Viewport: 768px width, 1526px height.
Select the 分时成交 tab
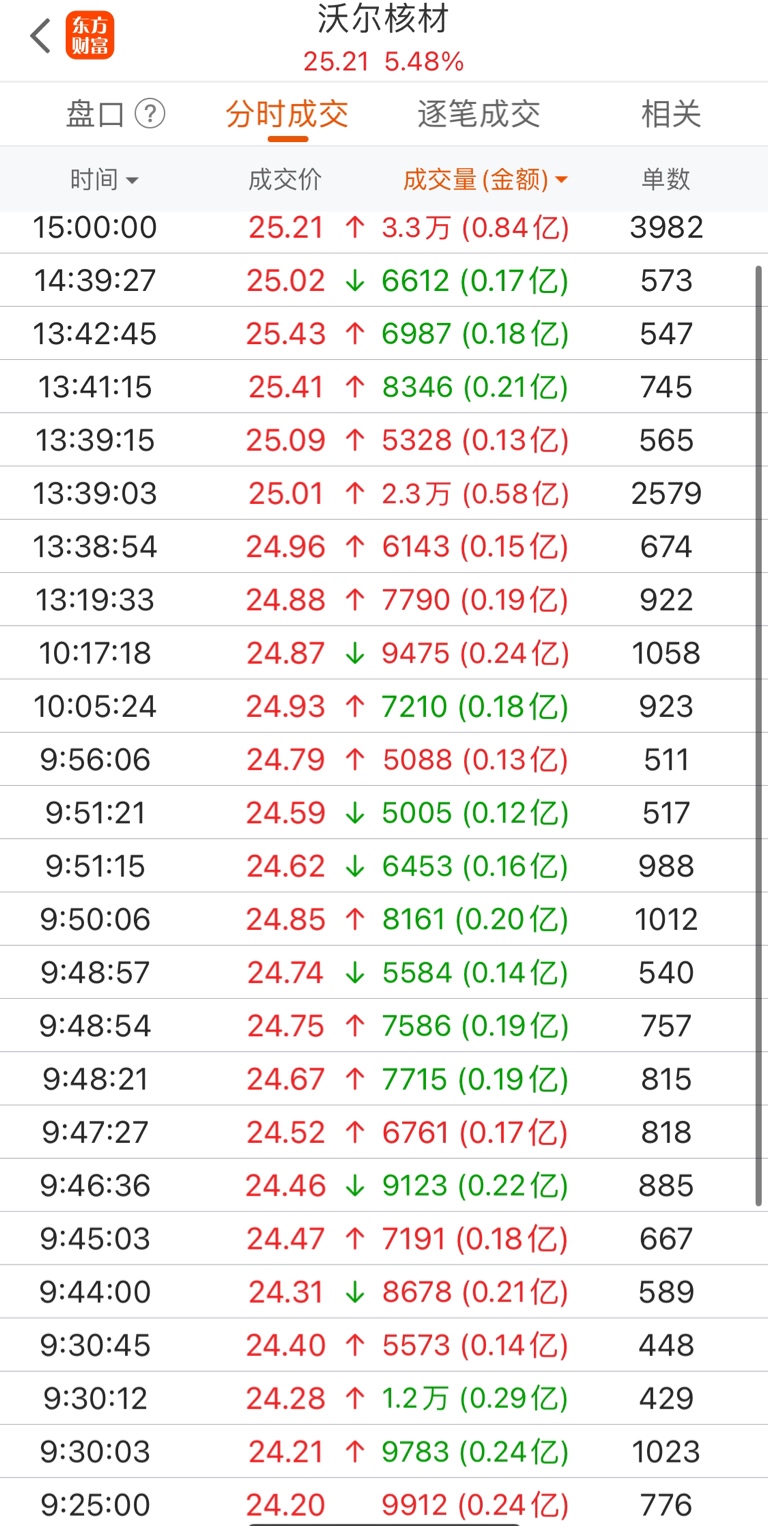[287, 114]
